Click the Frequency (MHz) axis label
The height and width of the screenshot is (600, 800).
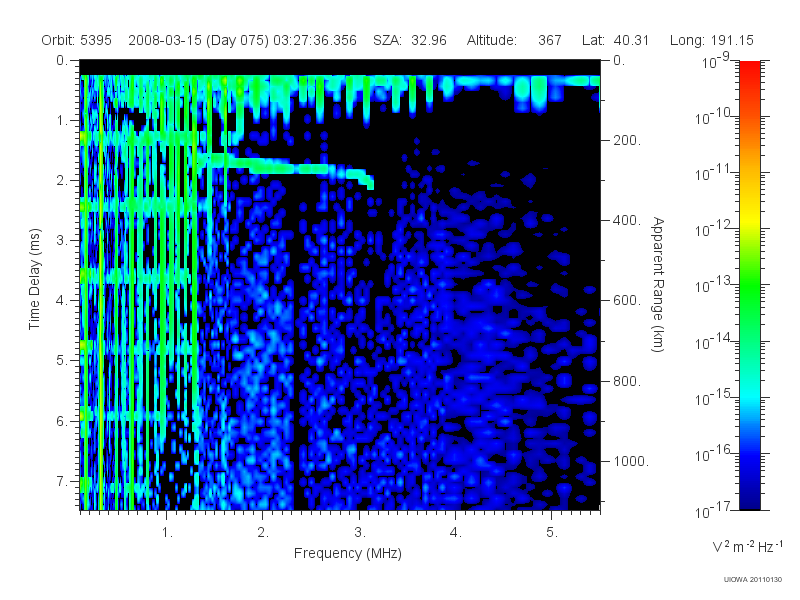click(x=347, y=553)
